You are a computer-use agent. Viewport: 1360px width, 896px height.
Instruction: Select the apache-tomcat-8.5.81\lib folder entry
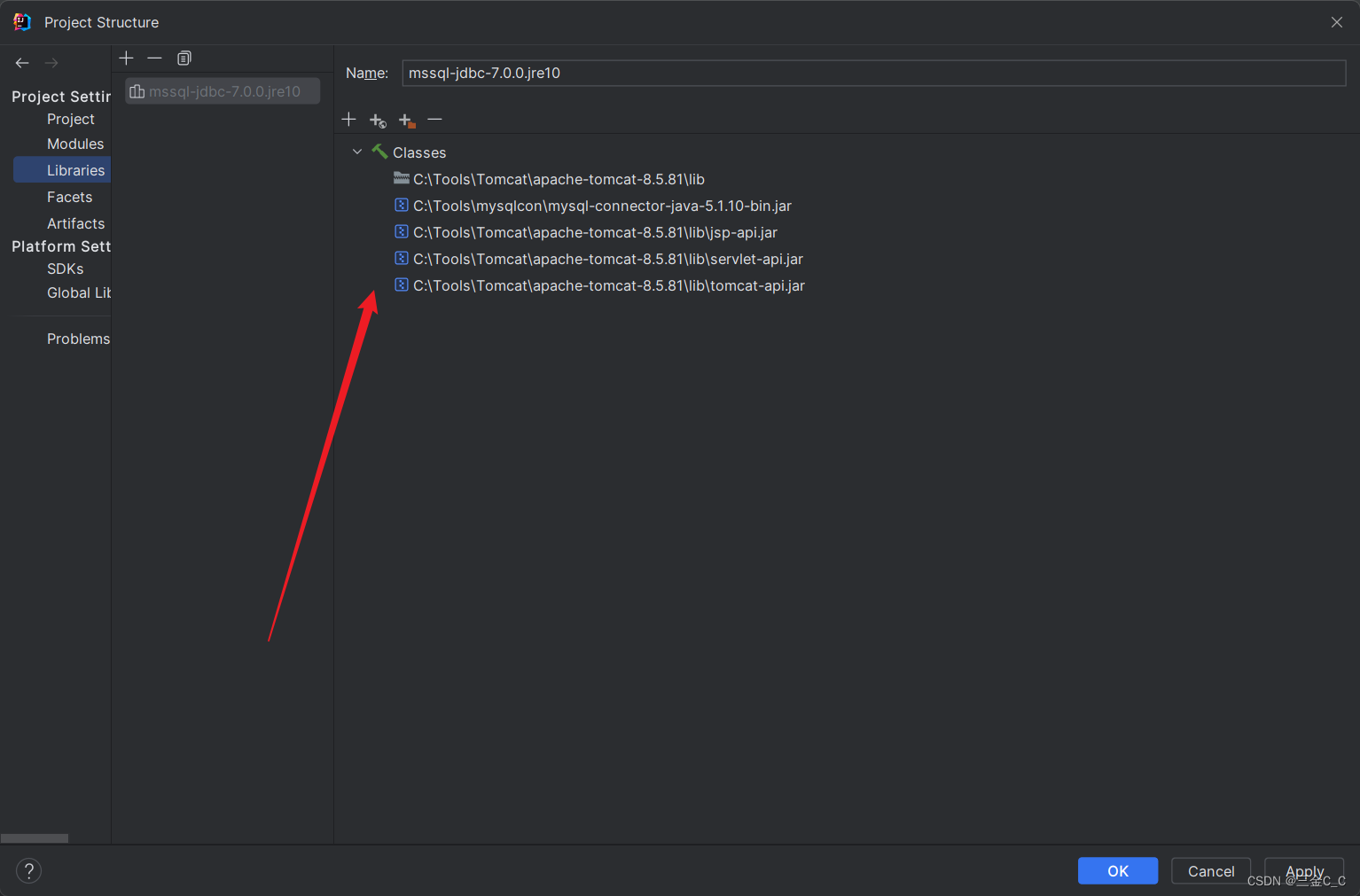(559, 179)
